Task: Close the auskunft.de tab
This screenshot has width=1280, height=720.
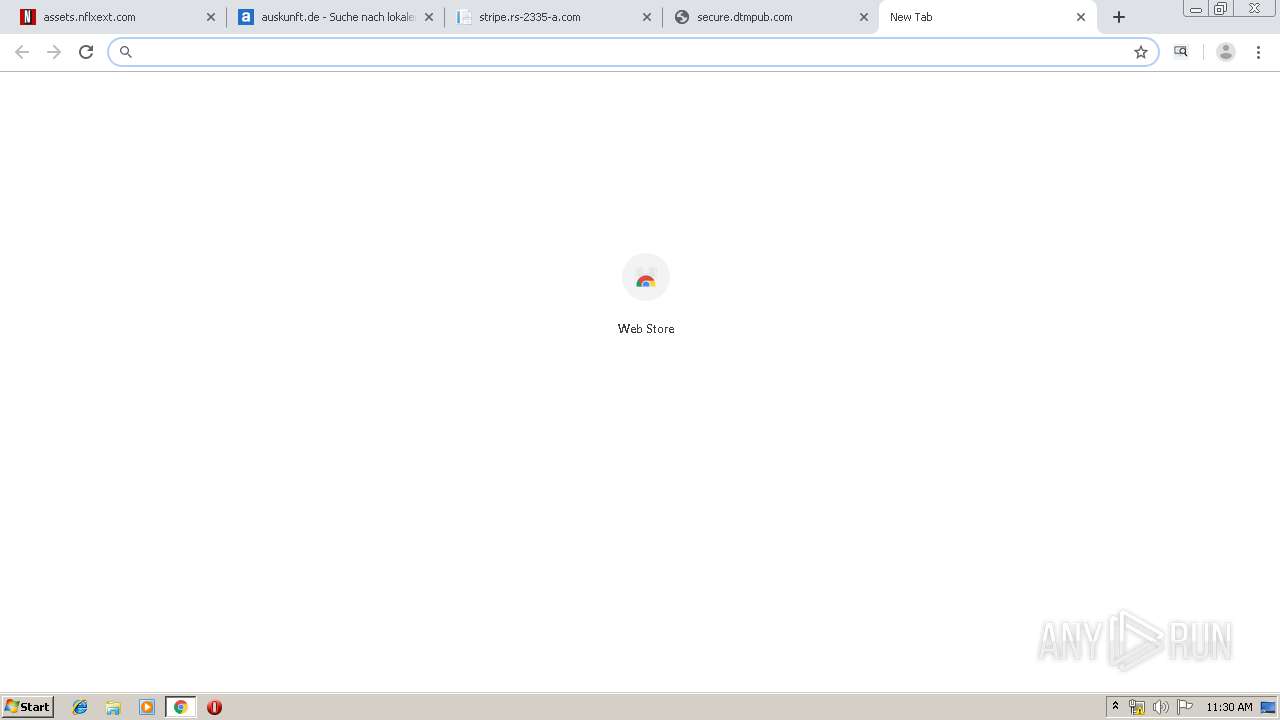Action: pos(428,17)
